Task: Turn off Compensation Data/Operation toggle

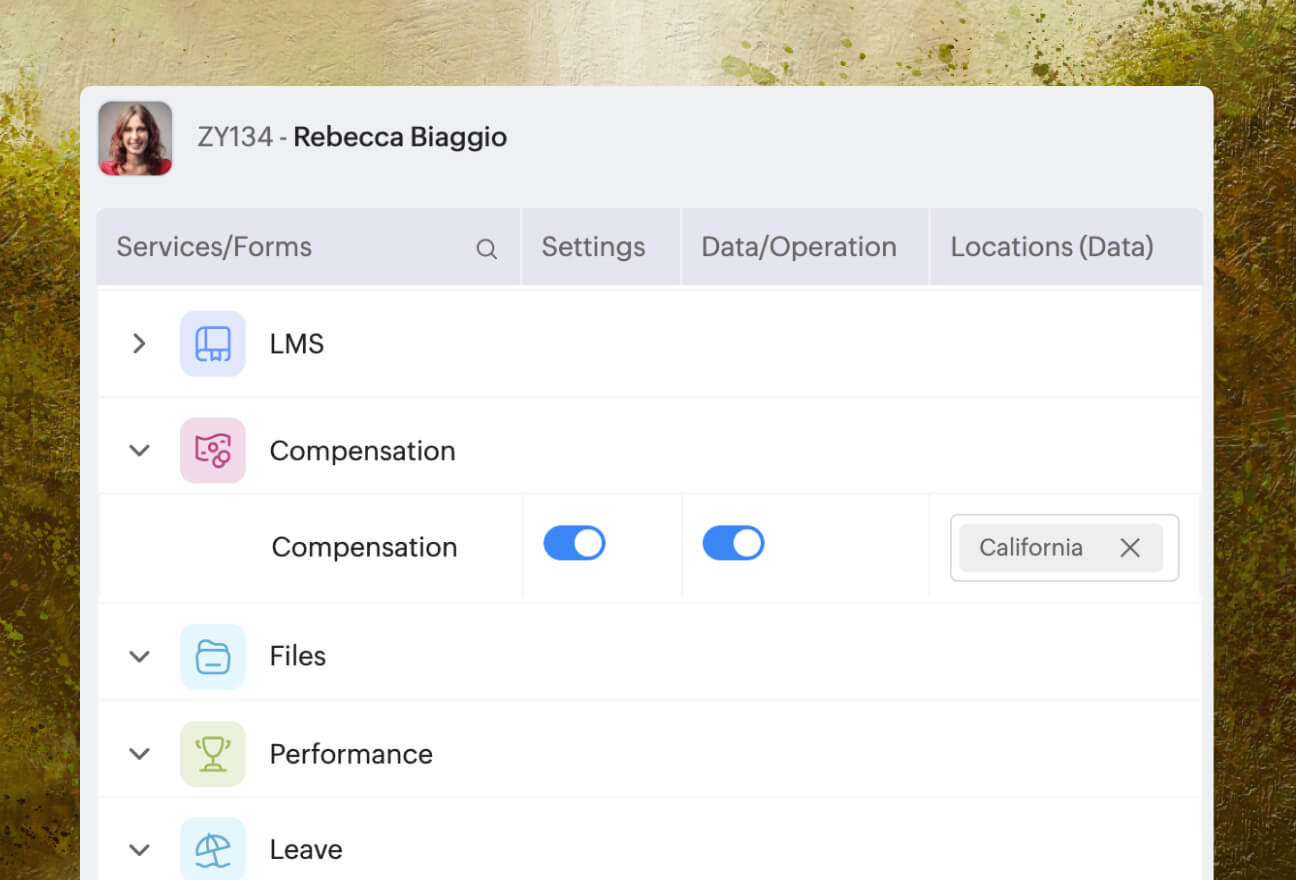Action: tap(733, 543)
